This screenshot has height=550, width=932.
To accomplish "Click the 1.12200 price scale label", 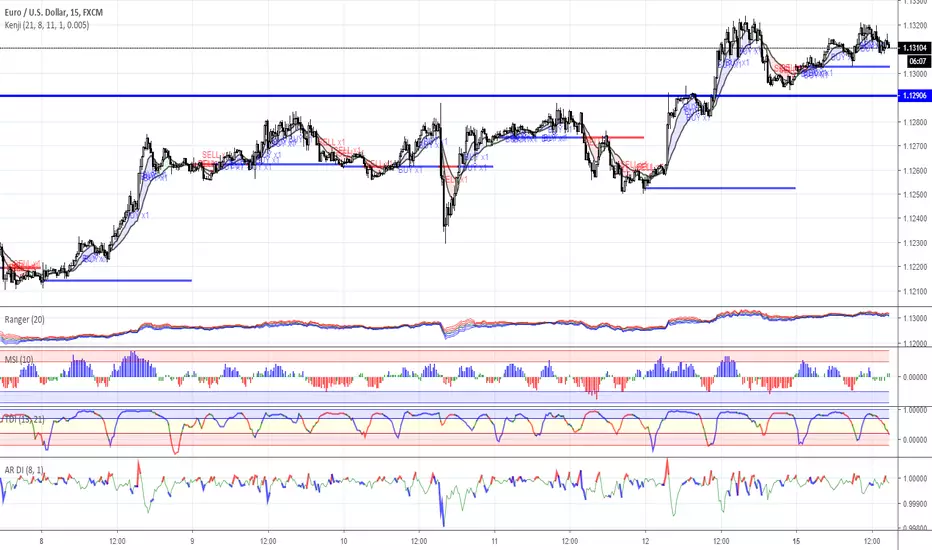I will pos(915,267).
